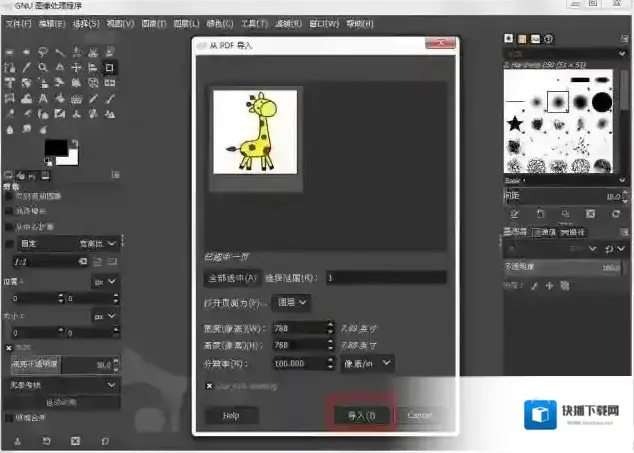
Task: Click the reset tool options icon at bottom
Action: point(106,441)
